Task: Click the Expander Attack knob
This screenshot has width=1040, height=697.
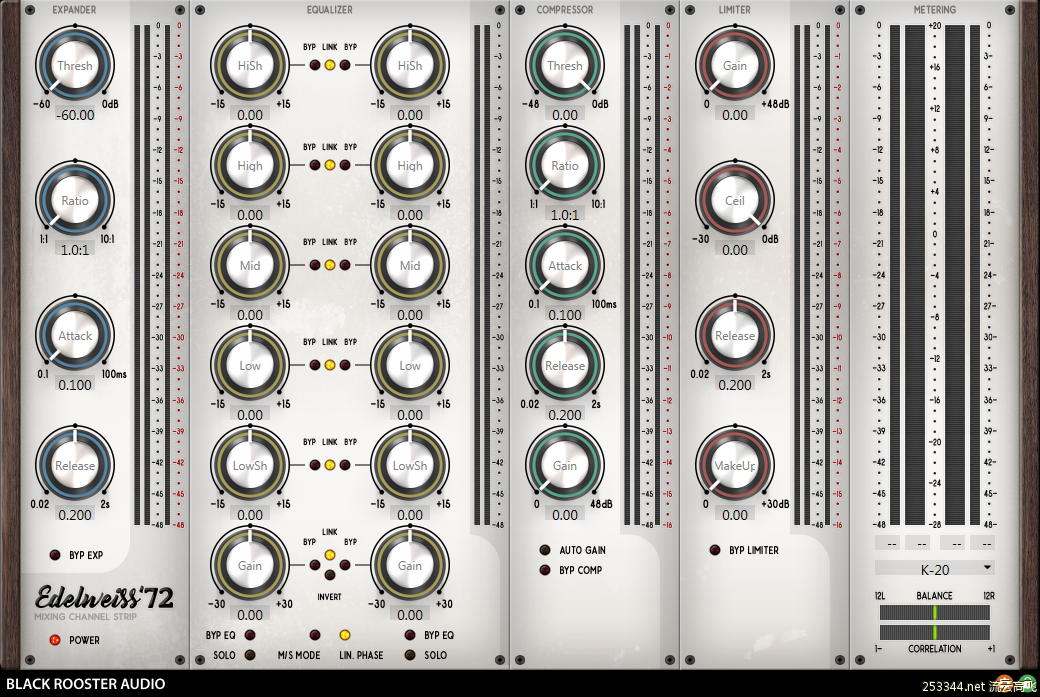Action: click(x=75, y=336)
